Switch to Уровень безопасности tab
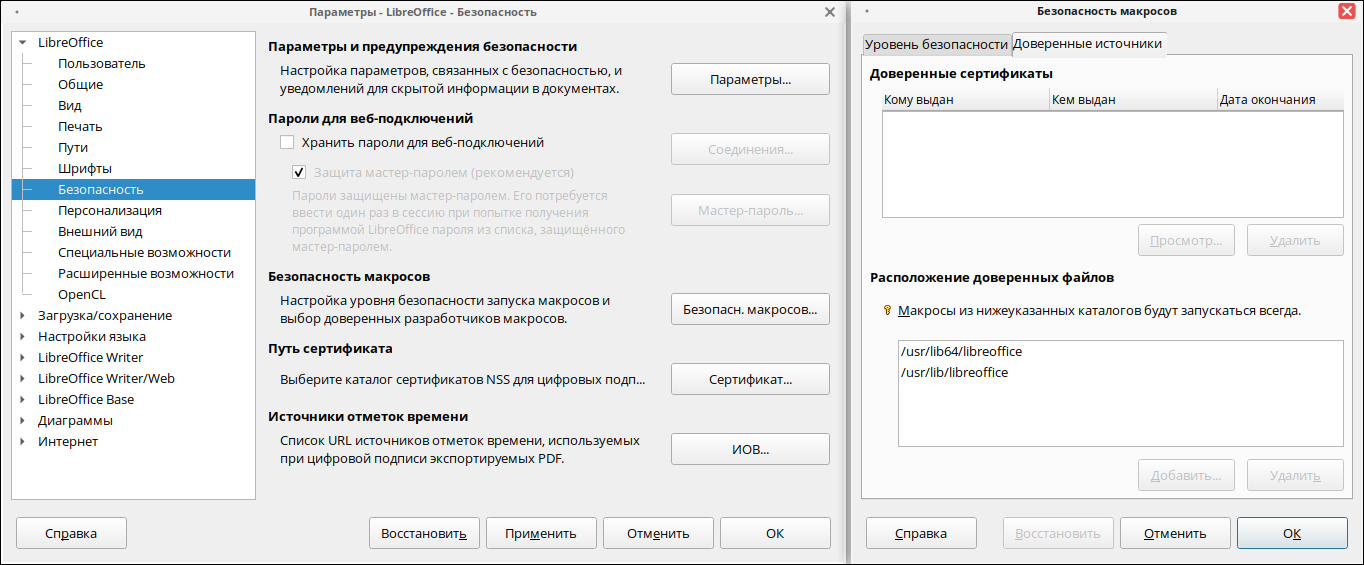 (x=935, y=44)
